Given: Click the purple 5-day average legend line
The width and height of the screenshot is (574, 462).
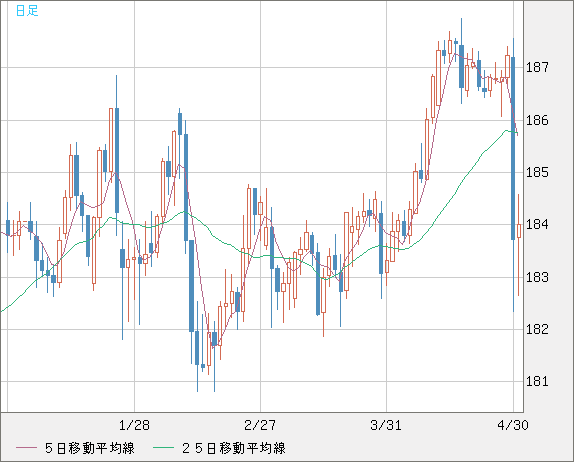Looking at the screenshot, I should (x=26, y=448).
